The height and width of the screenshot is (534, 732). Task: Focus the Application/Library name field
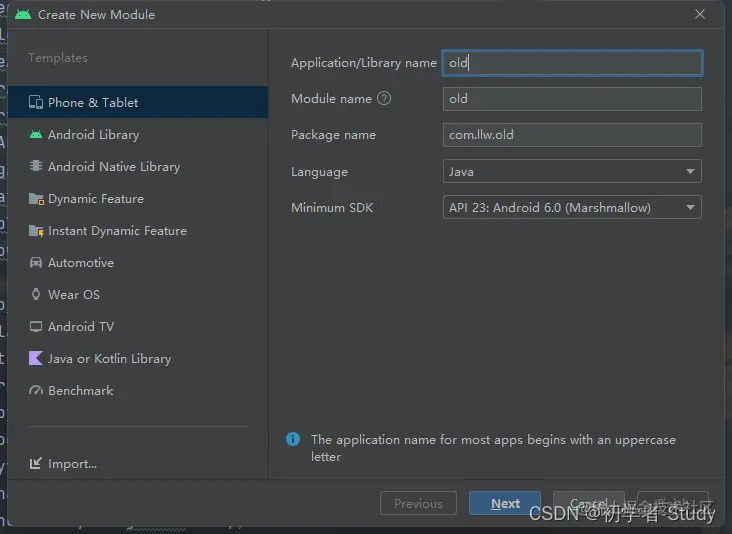click(x=572, y=63)
